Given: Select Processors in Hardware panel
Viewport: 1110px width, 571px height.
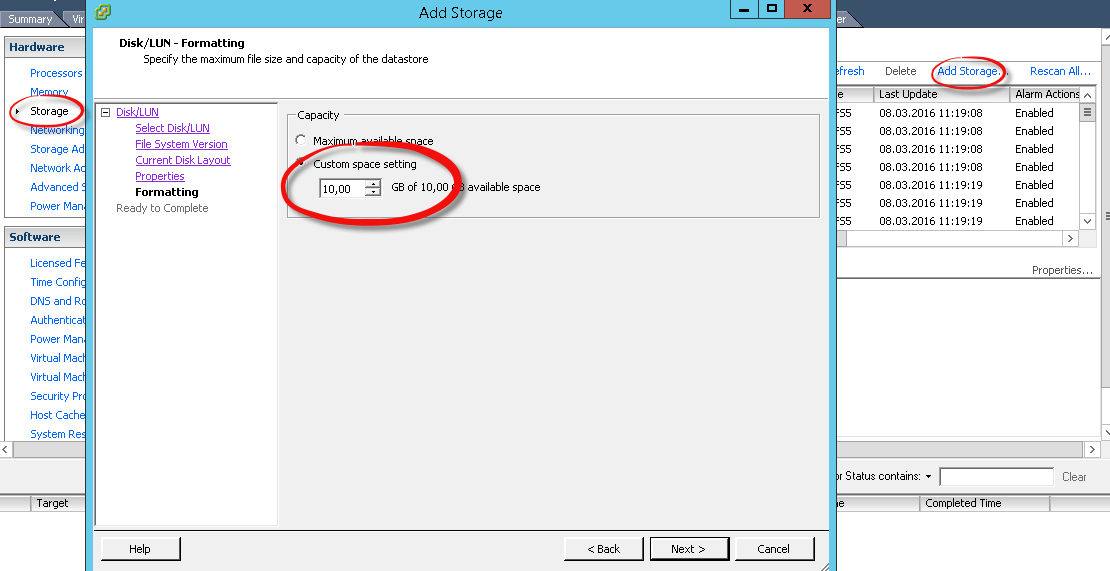Looking at the screenshot, I should click(56, 73).
